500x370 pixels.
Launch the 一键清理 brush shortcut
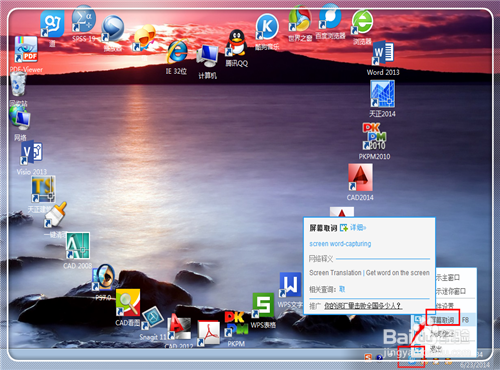pyautogui.click(x=55, y=215)
